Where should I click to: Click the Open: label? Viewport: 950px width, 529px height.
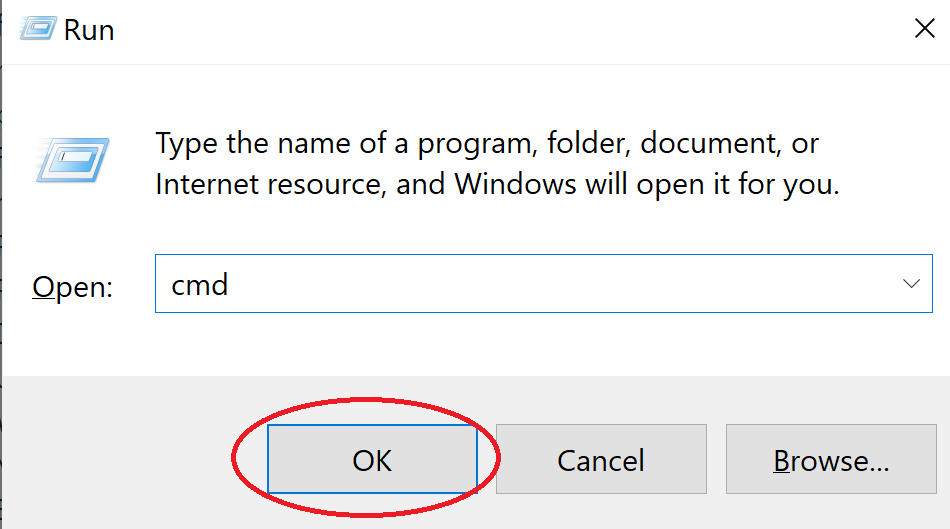click(x=72, y=286)
